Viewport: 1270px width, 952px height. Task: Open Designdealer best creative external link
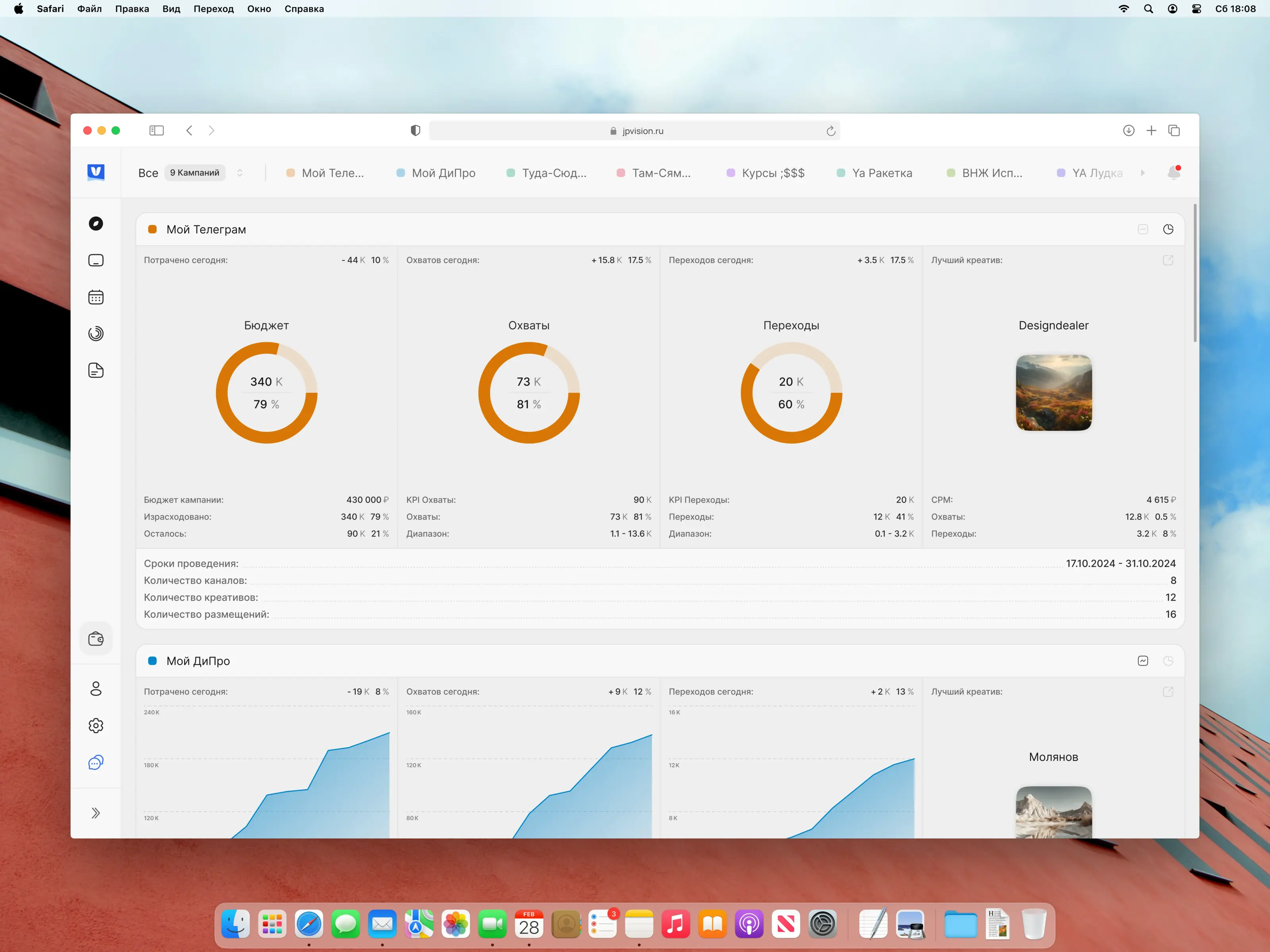(x=1168, y=261)
